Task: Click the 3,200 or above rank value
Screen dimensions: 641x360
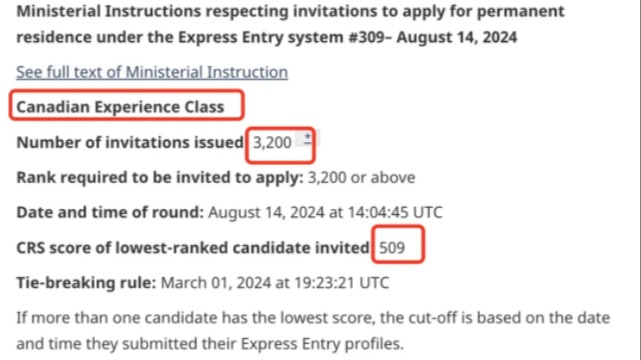Action: 361,178
